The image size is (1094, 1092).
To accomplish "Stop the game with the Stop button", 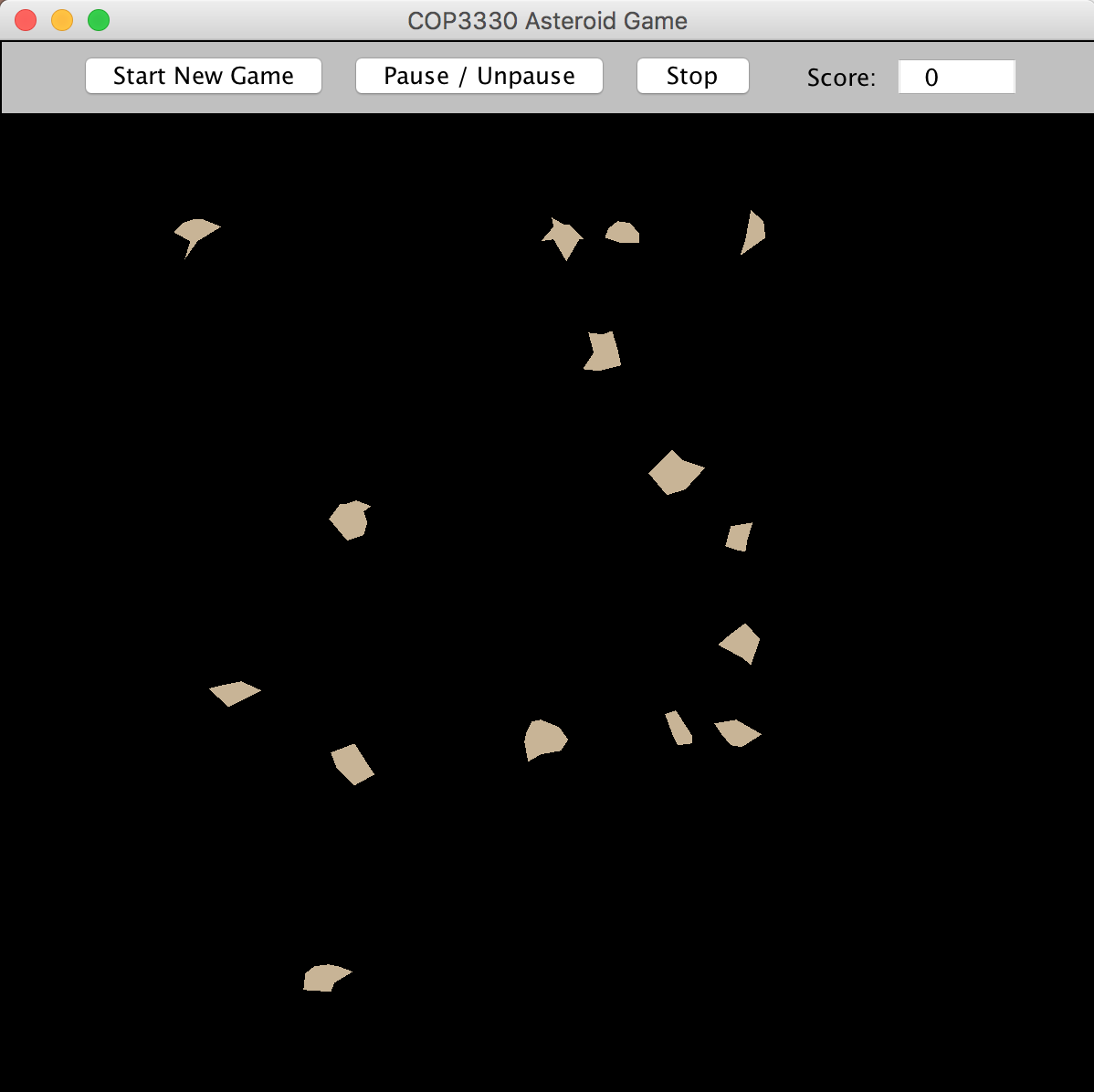I will (x=692, y=76).
